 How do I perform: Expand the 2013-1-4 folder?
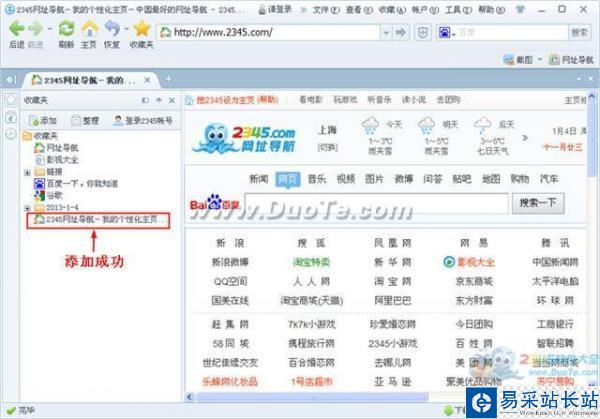28,208
